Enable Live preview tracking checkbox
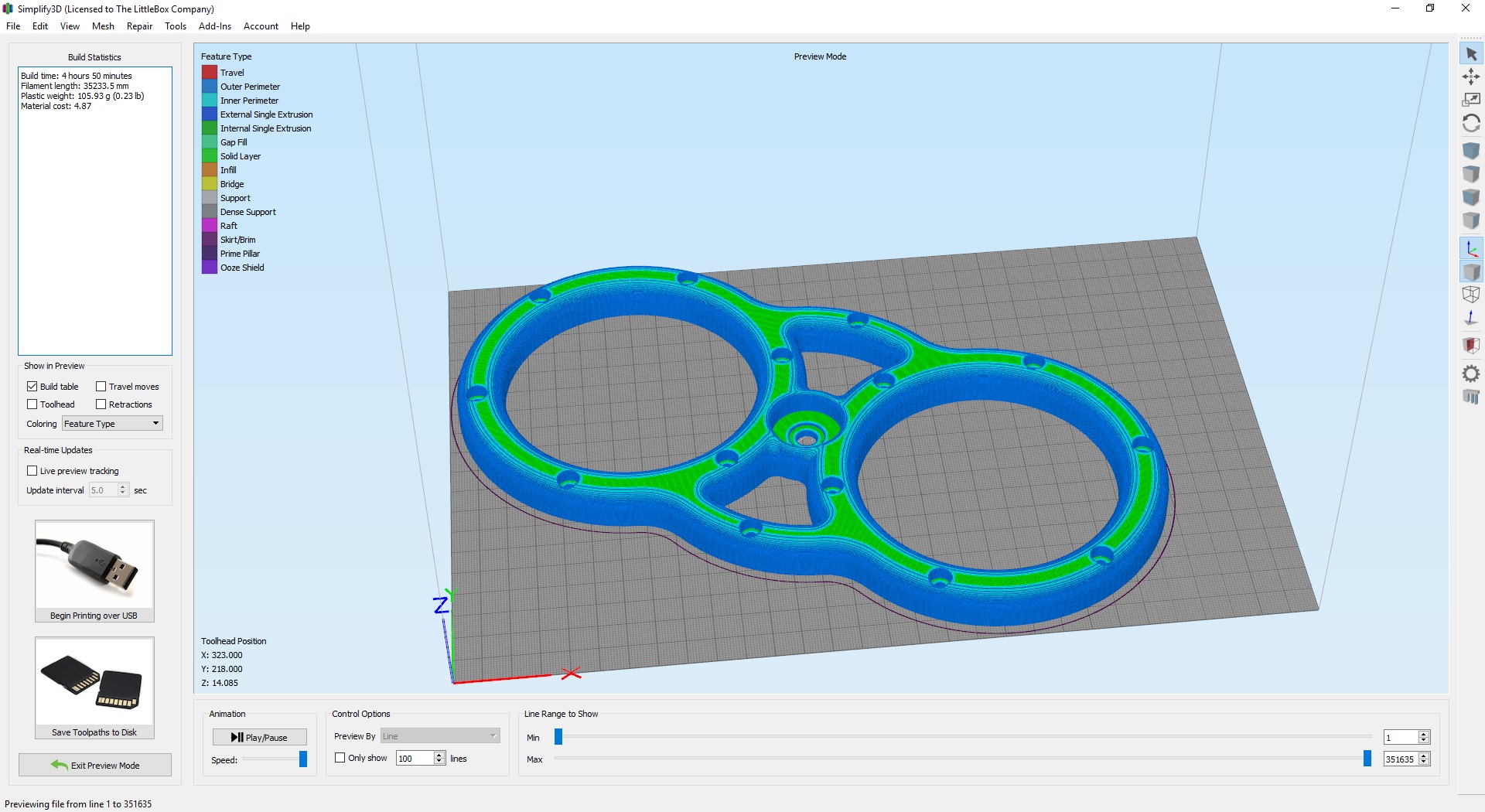 coord(32,470)
